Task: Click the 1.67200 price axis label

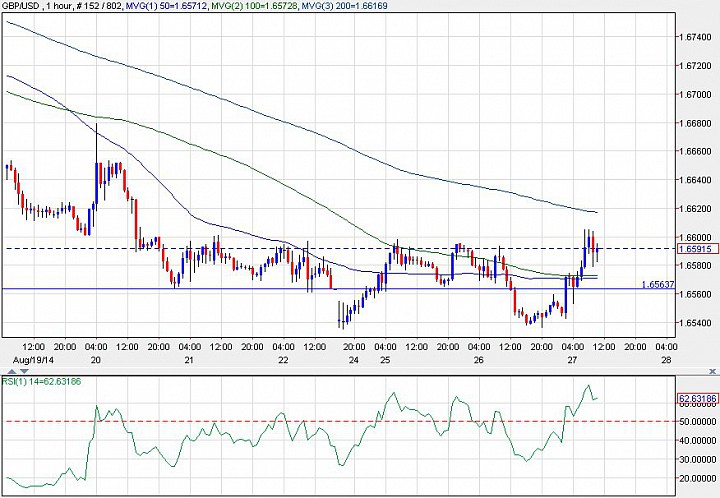Action: click(695, 66)
